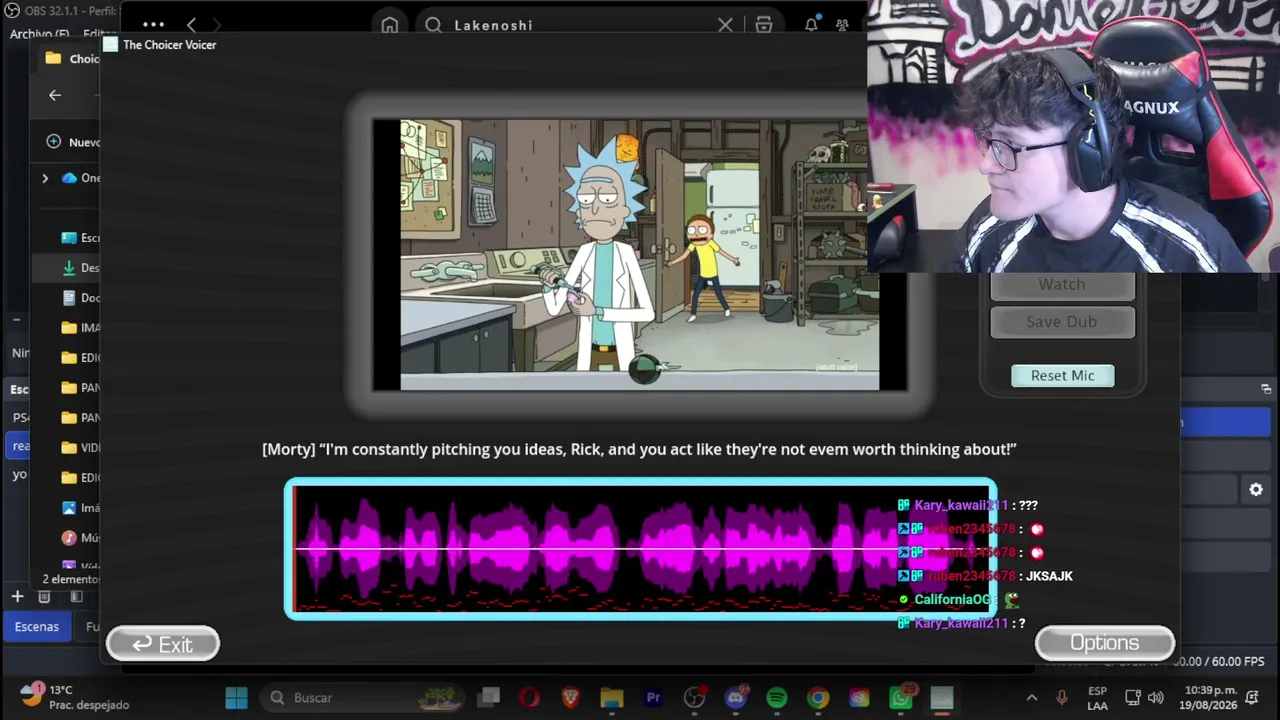Viewport: 1280px width, 720px height.
Task: Click the Save Dub button
Action: pyautogui.click(x=1062, y=322)
